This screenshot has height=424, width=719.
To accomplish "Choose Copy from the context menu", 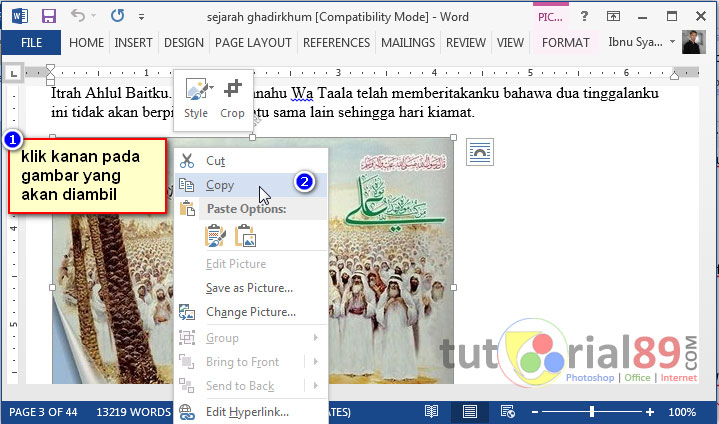I will [251, 185].
